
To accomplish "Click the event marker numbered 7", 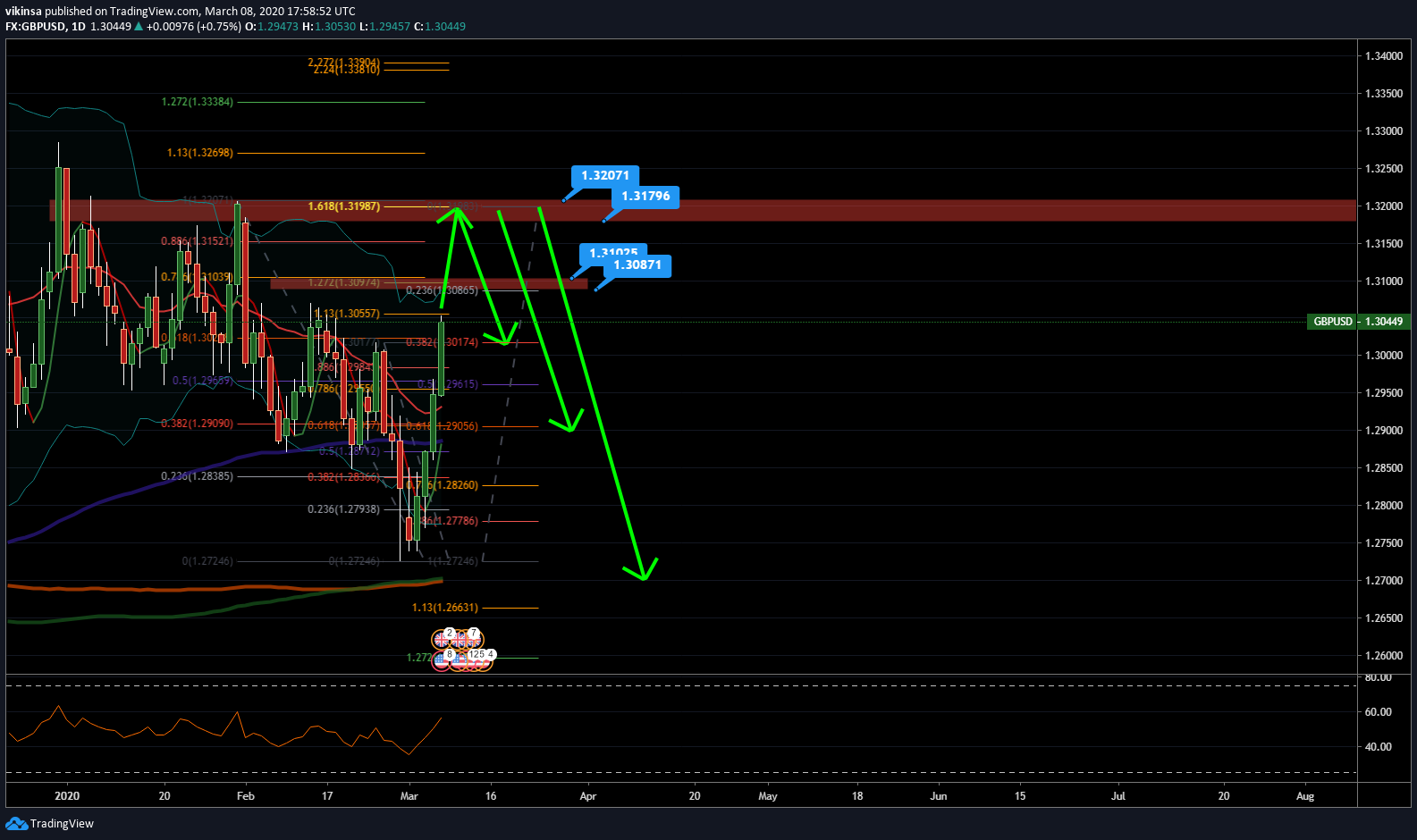I will click(474, 633).
